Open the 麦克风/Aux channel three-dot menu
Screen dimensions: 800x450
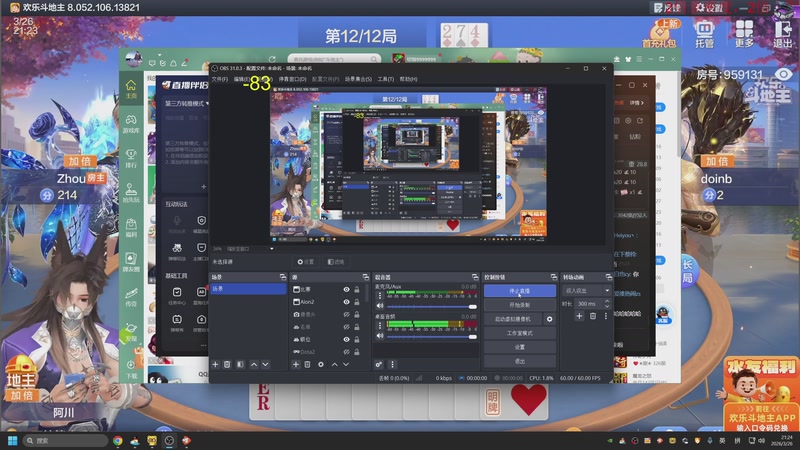[x=380, y=295]
